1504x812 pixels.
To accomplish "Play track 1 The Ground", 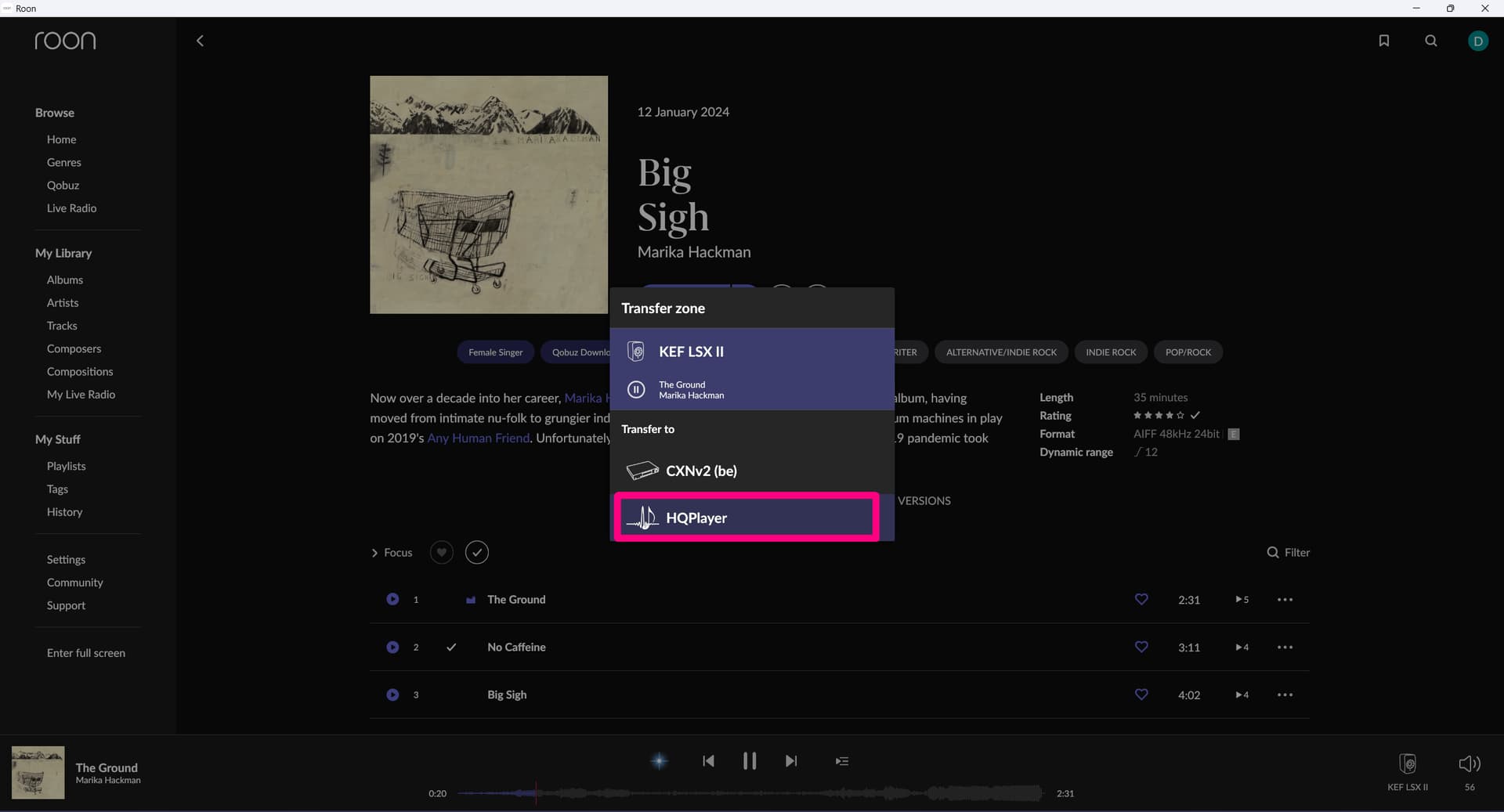I will tap(392, 599).
